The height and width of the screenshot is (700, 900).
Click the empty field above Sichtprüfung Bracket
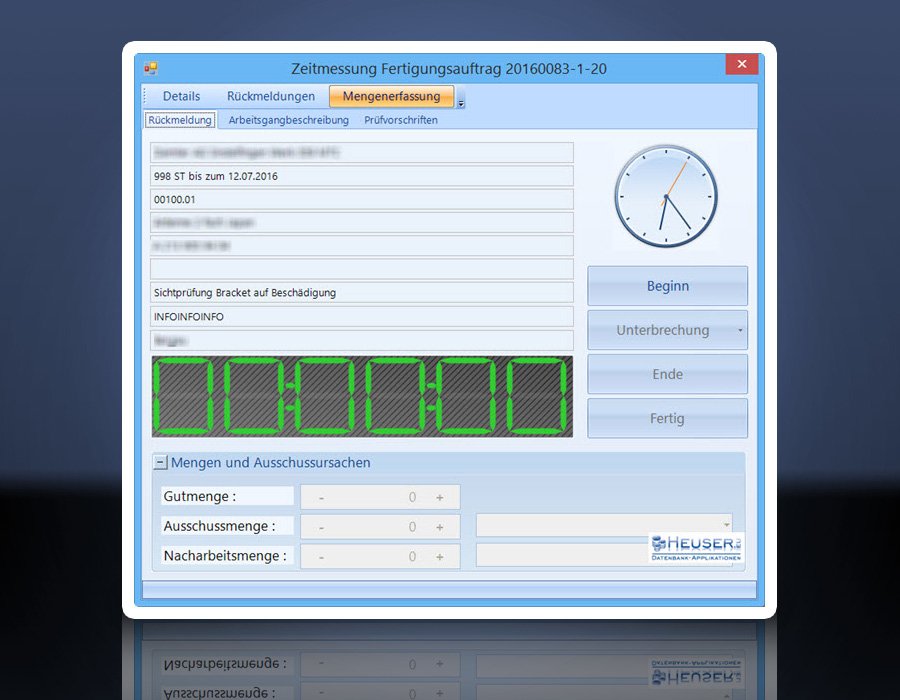(x=362, y=269)
